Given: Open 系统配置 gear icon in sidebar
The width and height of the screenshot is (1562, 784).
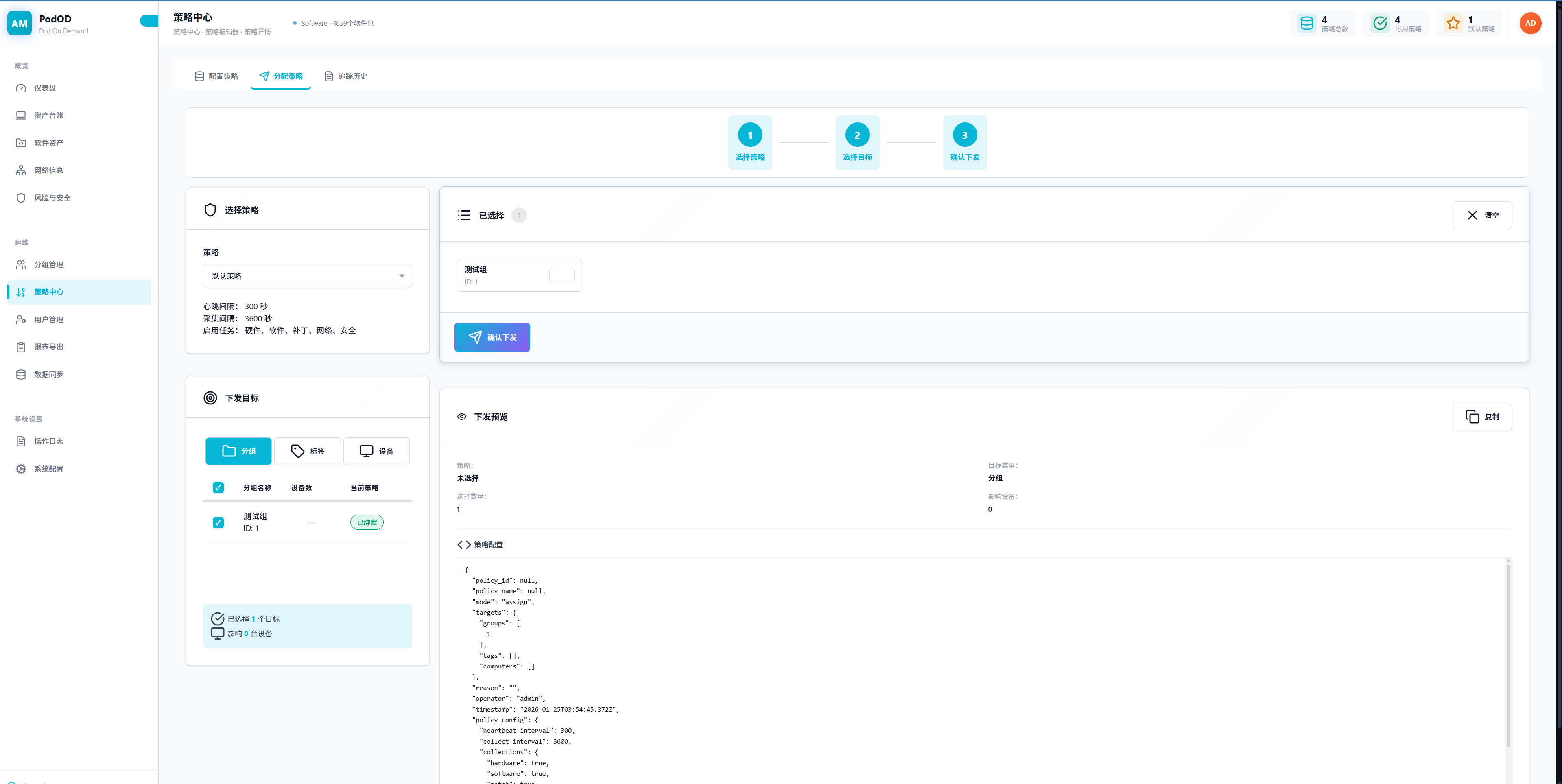Looking at the screenshot, I should coord(21,469).
